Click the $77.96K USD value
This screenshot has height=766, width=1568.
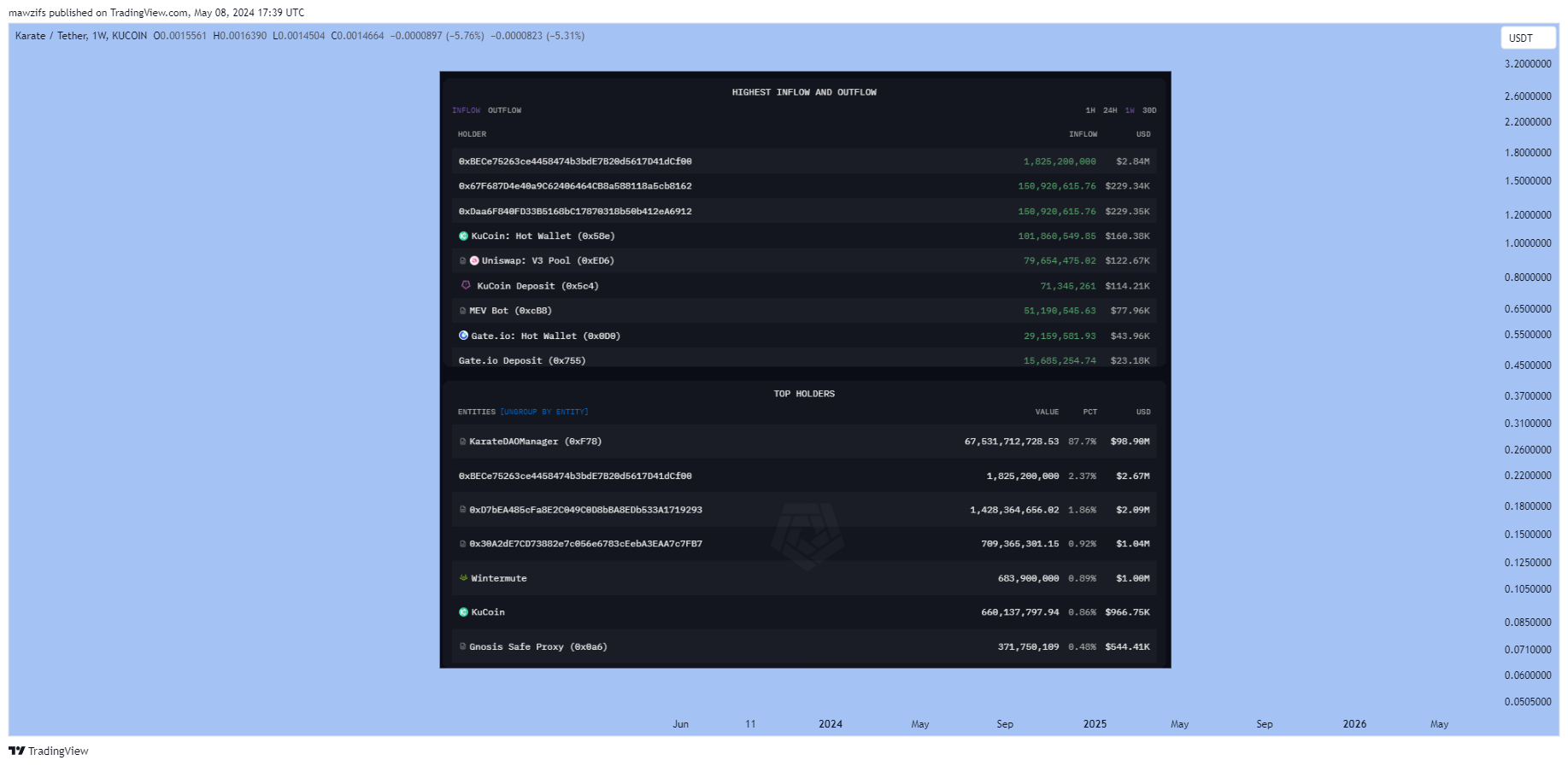(1130, 311)
